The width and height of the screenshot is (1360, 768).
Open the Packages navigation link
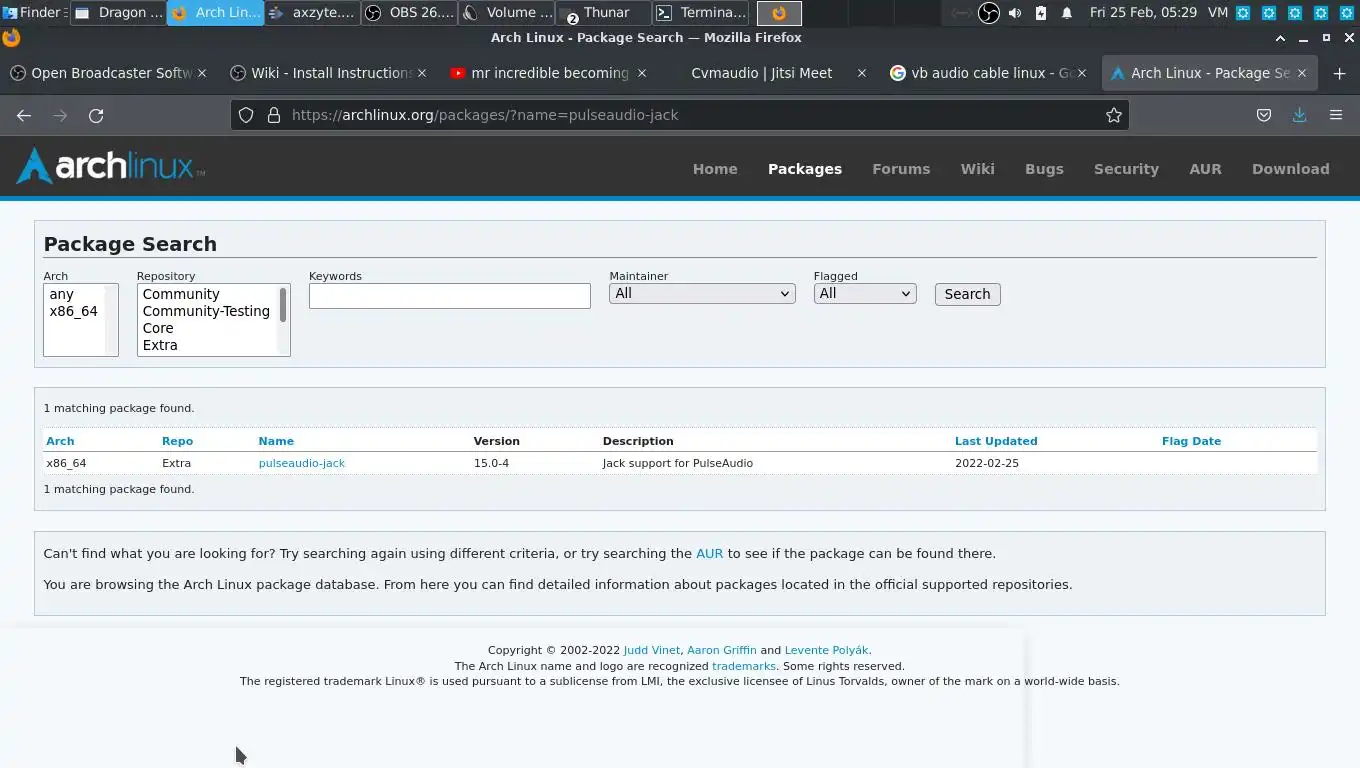click(x=805, y=169)
